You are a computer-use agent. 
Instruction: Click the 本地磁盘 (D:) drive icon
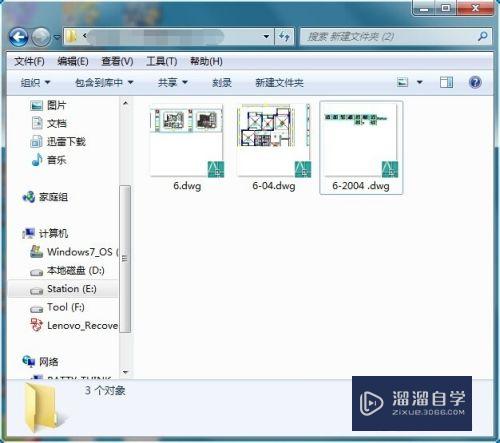point(36,273)
